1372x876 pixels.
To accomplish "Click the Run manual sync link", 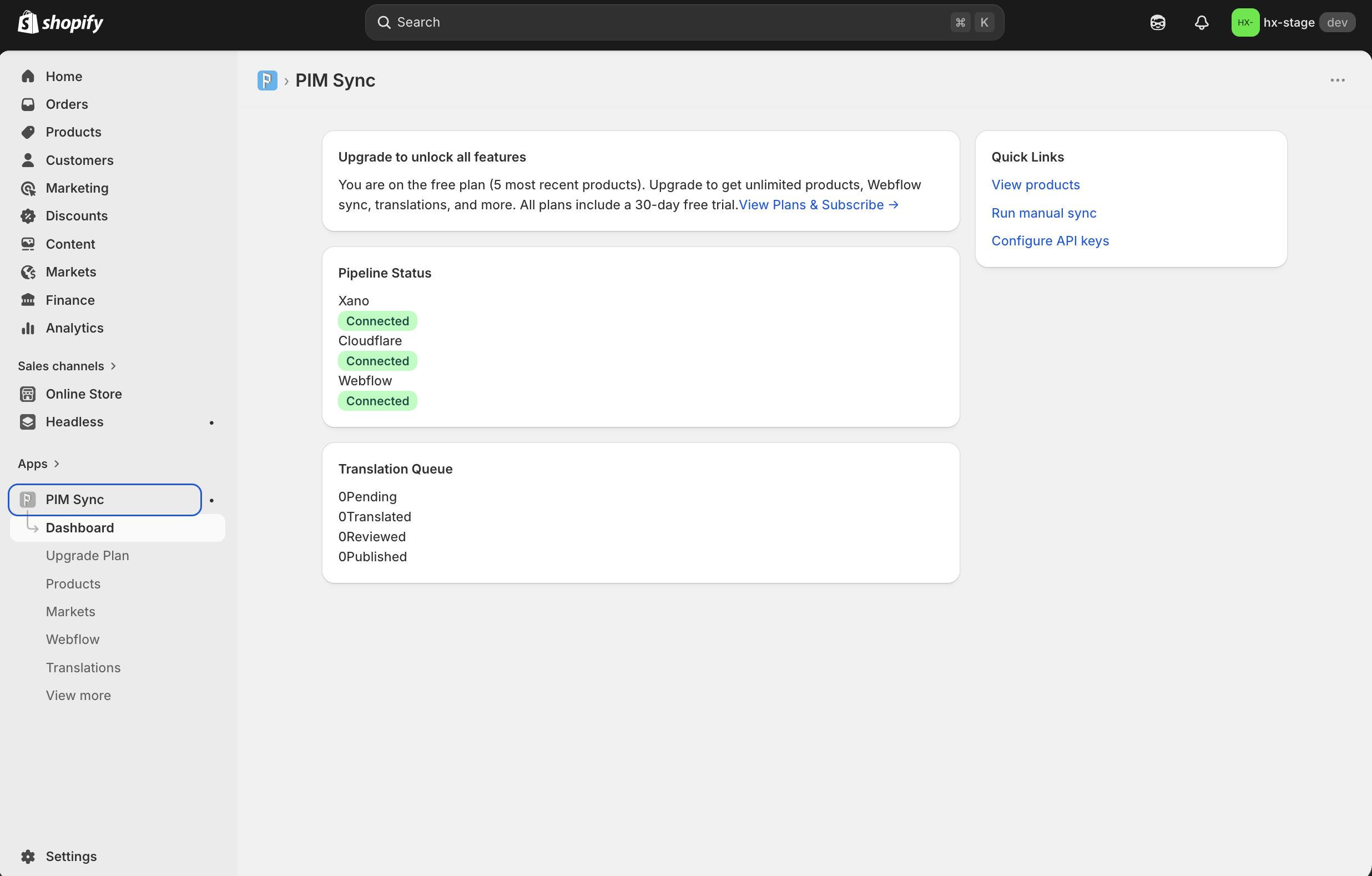I will click(1044, 213).
